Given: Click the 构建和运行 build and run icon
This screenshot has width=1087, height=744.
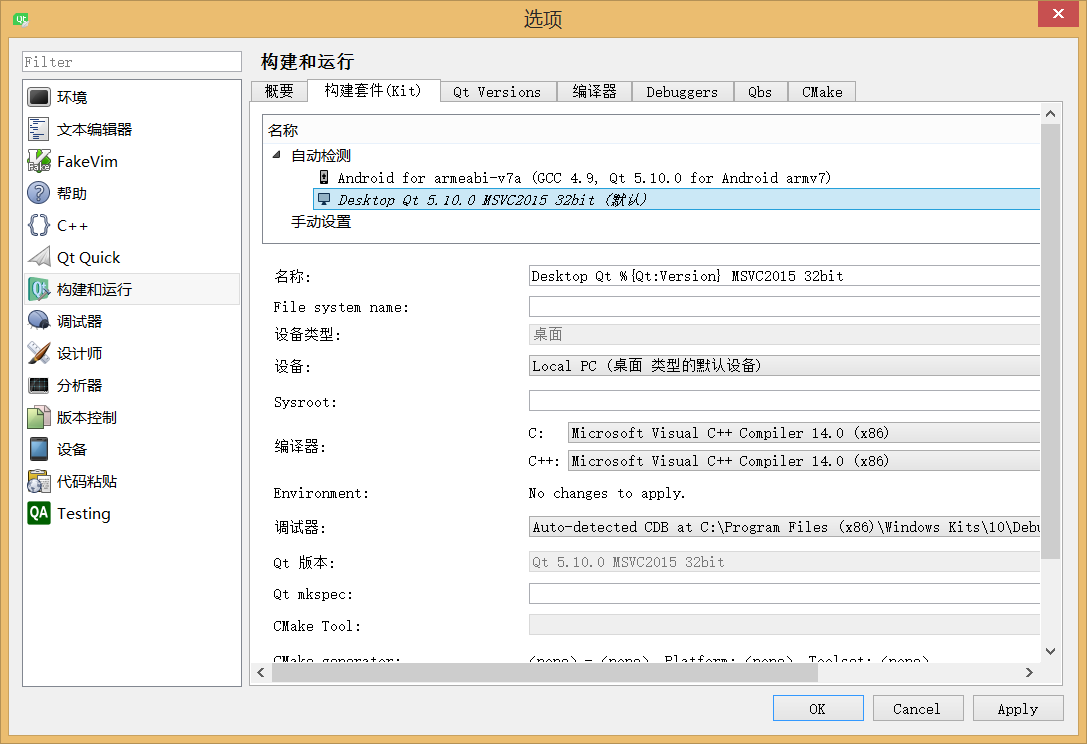Looking at the screenshot, I should click(x=39, y=289).
